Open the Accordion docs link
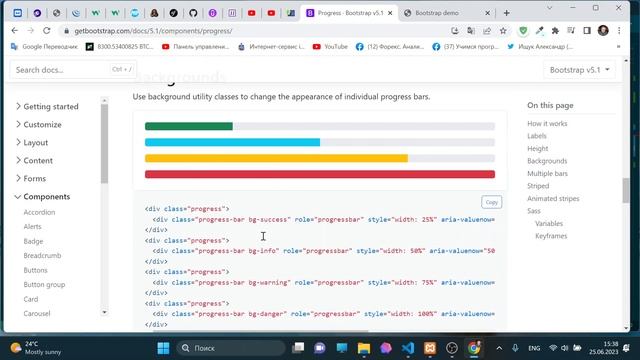Screen dimensions: 640x360 point(39,212)
